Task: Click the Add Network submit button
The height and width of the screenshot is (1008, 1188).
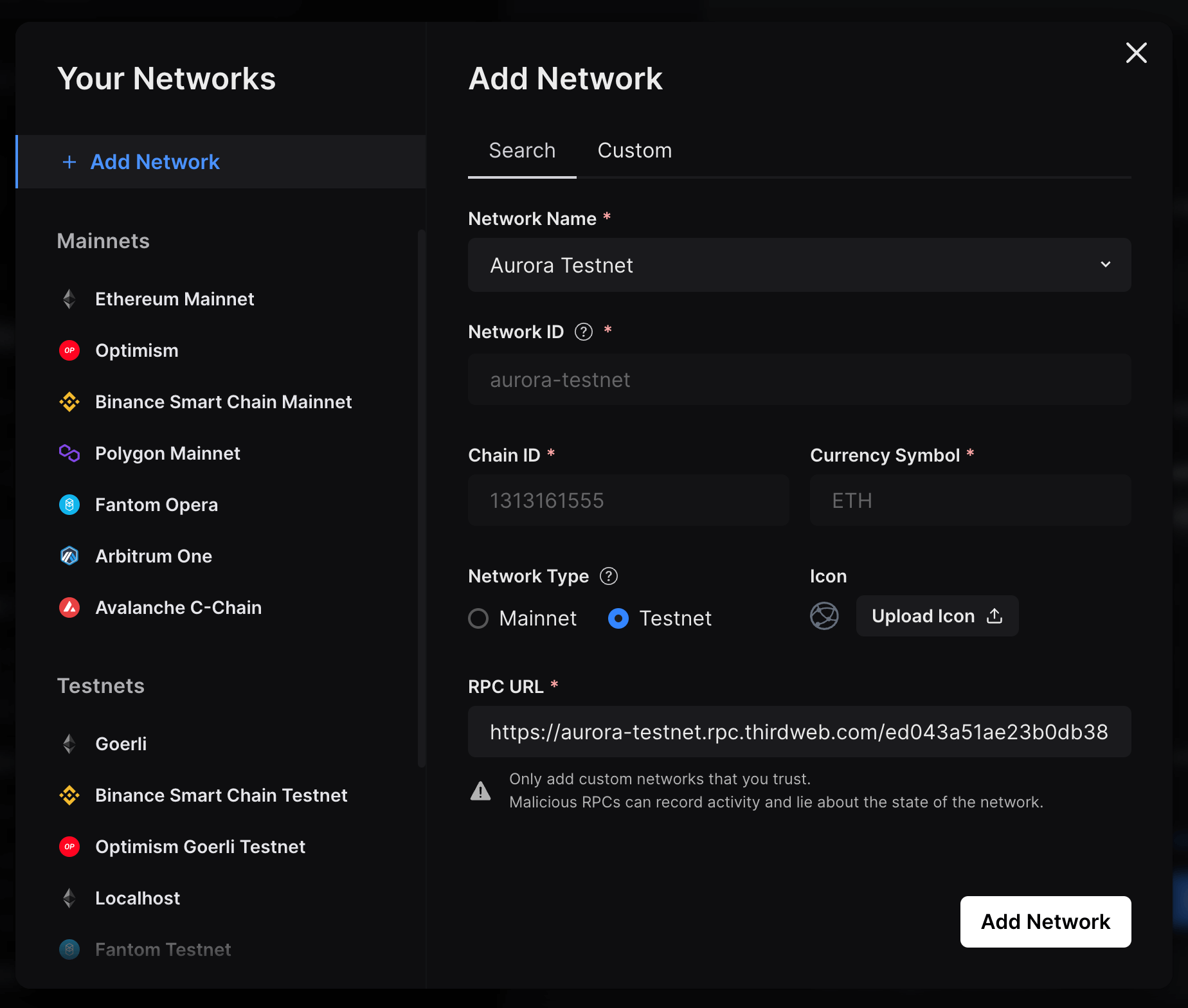Action: coord(1045,922)
